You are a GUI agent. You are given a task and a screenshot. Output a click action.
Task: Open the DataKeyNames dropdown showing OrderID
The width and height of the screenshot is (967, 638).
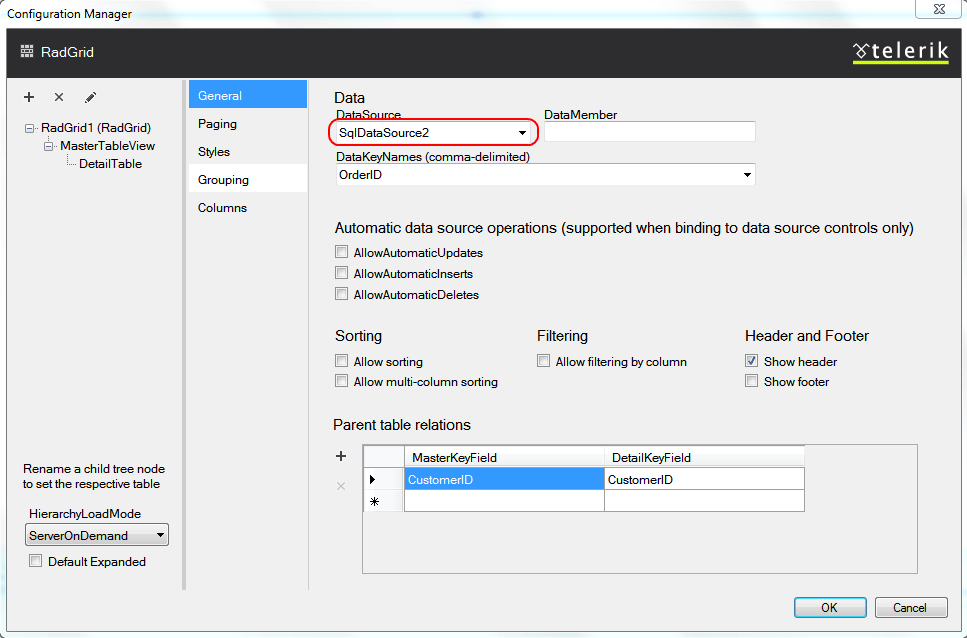point(746,173)
